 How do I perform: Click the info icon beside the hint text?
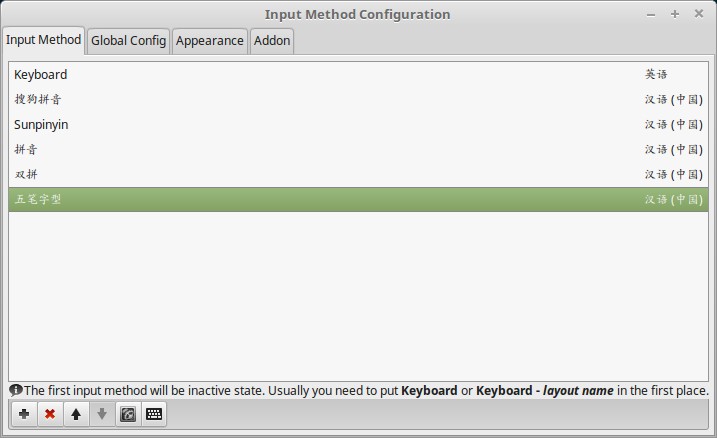tap(15, 390)
